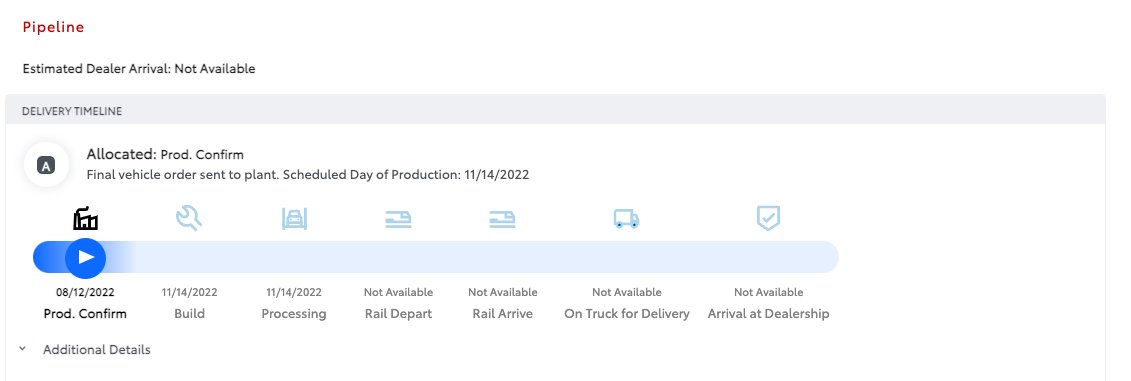Select the Build stage label
This screenshot has width=1131, height=381.
[x=189, y=313]
